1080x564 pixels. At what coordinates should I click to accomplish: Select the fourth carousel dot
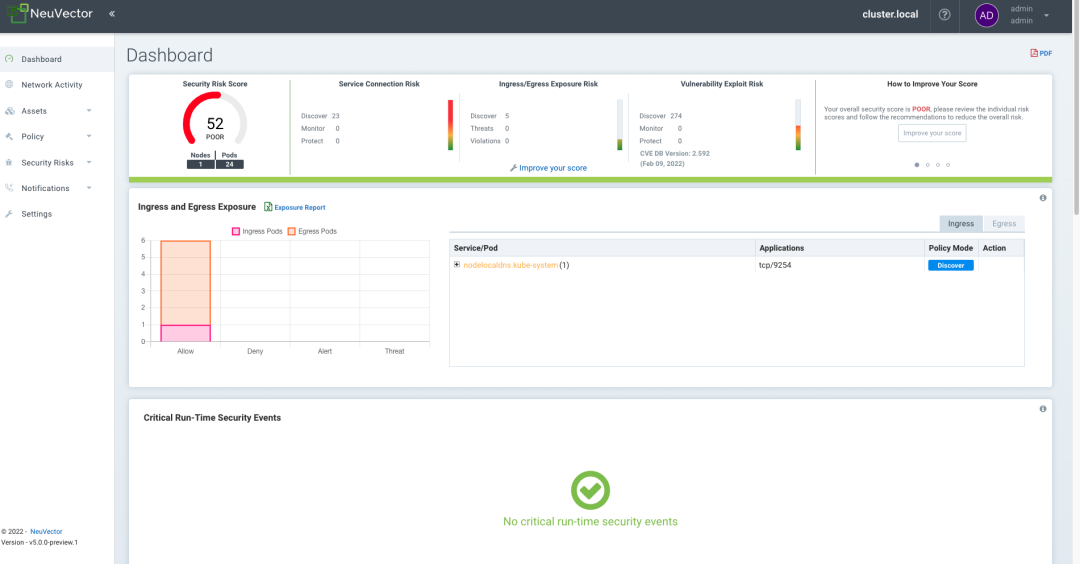pyautogui.click(x=948, y=165)
